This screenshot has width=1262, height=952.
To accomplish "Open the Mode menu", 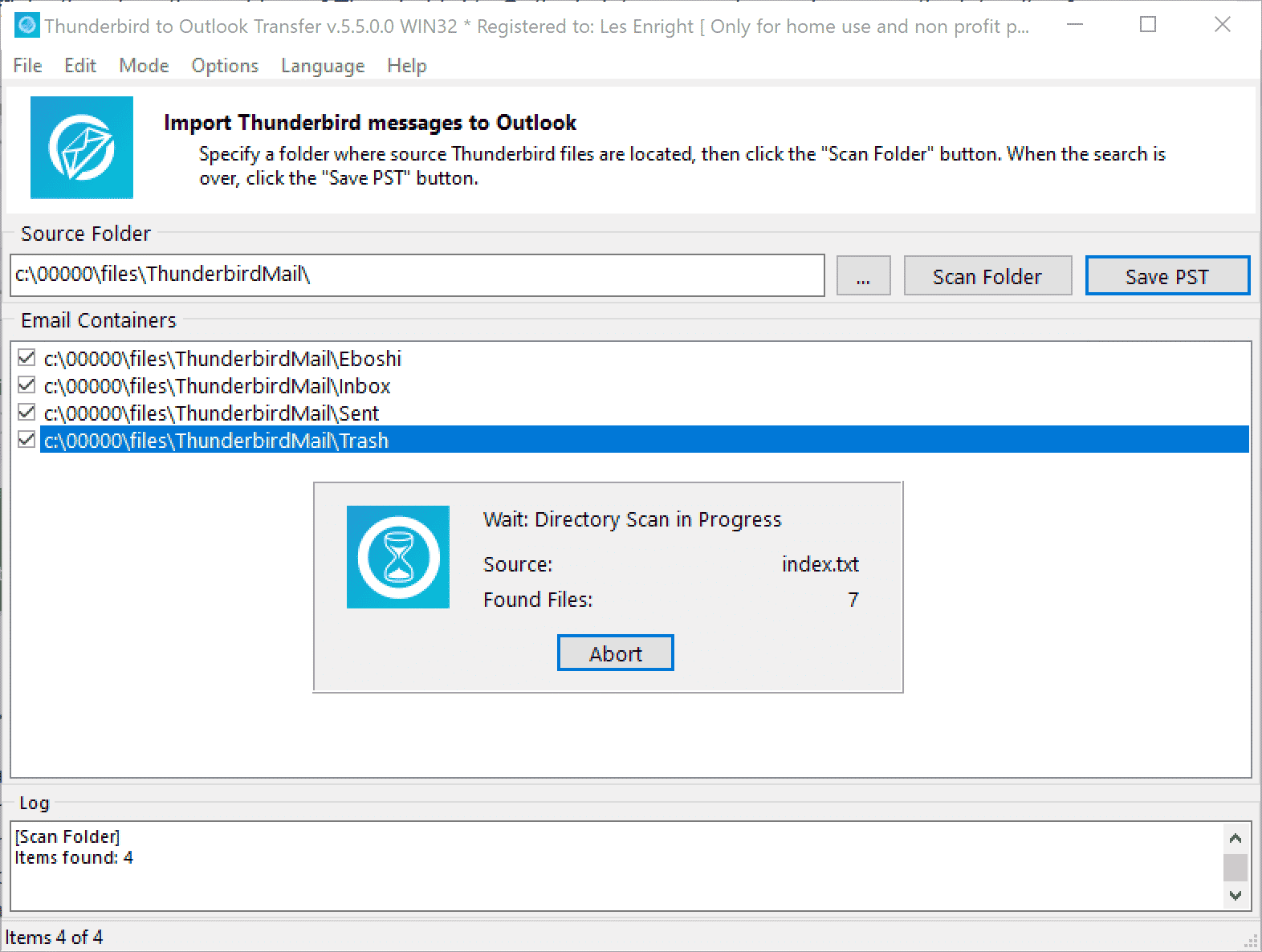I will click(x=144, y=66).
